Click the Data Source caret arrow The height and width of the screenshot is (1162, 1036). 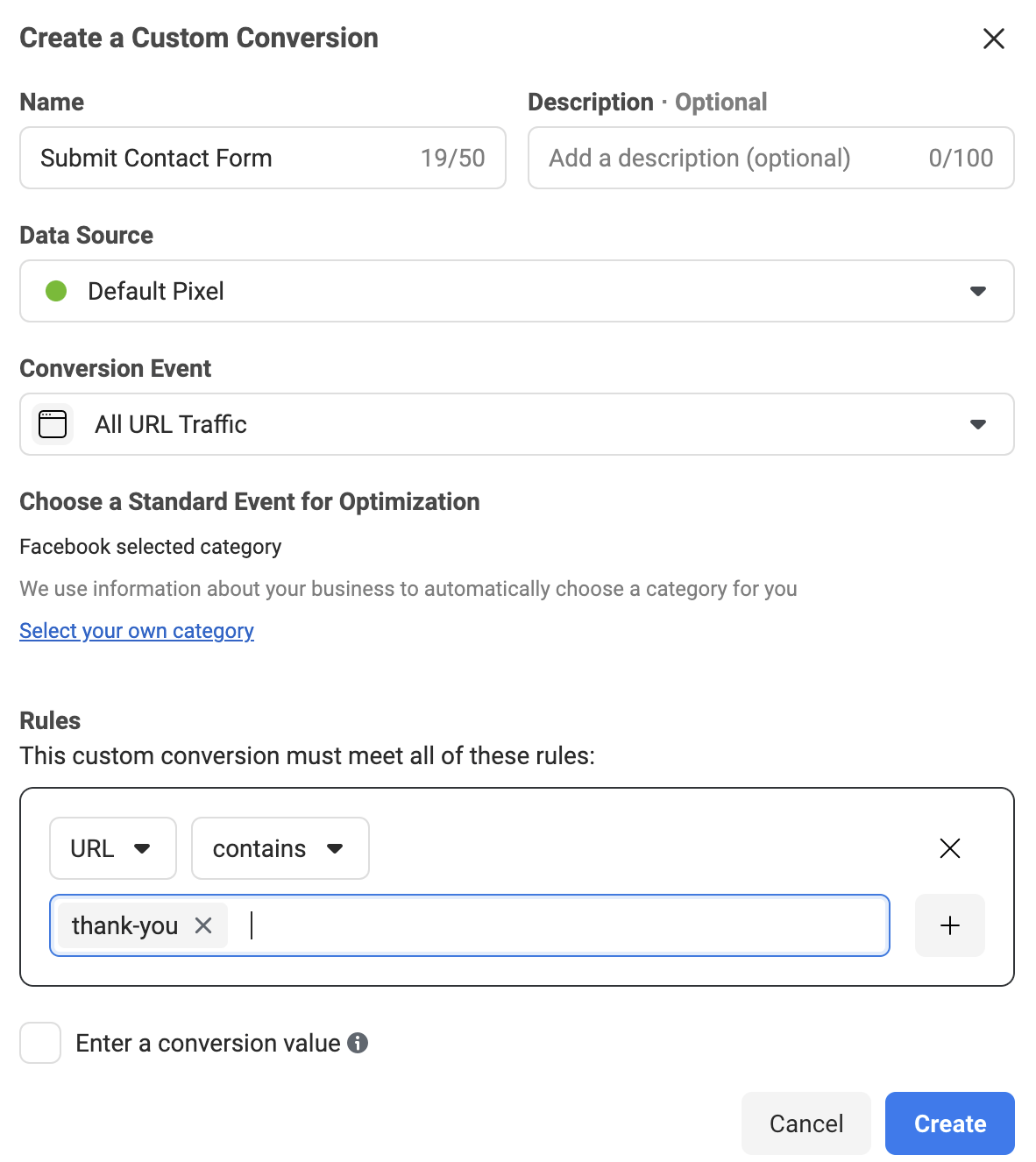click(978, 291)
